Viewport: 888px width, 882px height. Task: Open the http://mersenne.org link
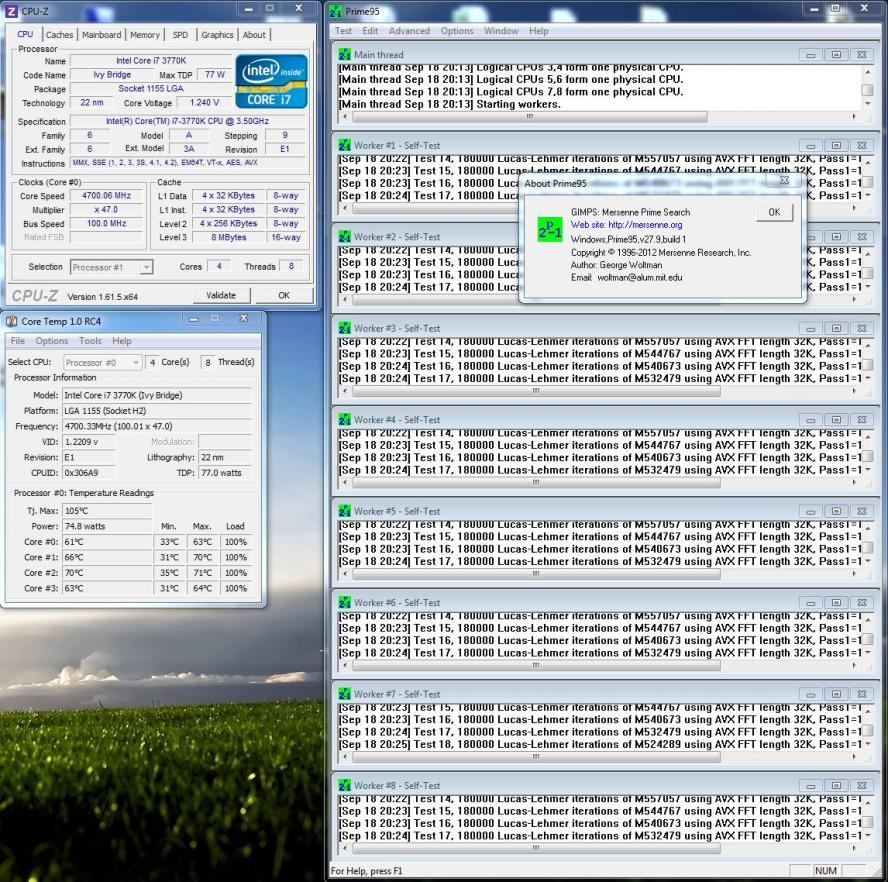(x=645, y=225)
